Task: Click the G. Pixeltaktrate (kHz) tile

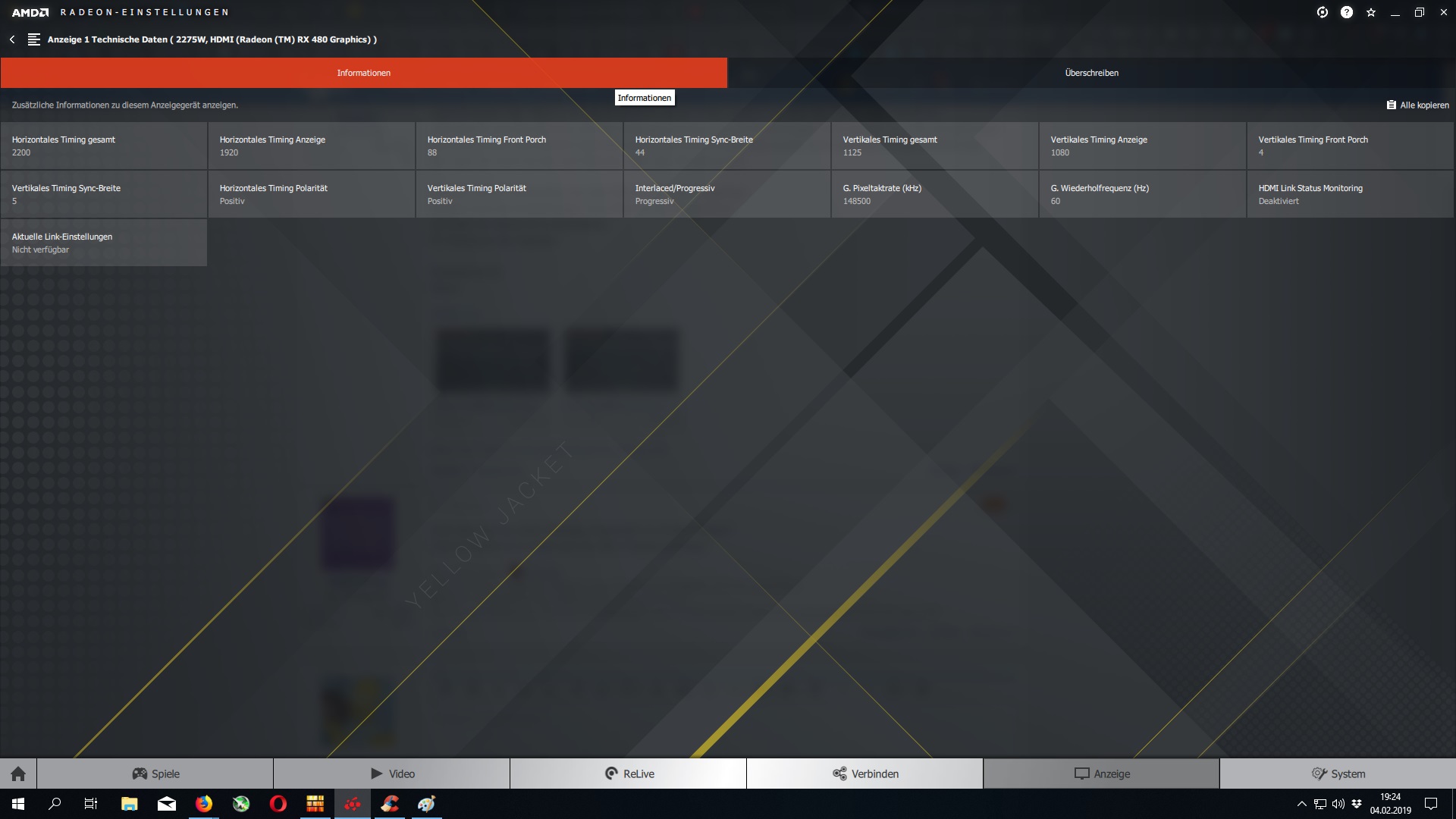Action: click(934, 194)
